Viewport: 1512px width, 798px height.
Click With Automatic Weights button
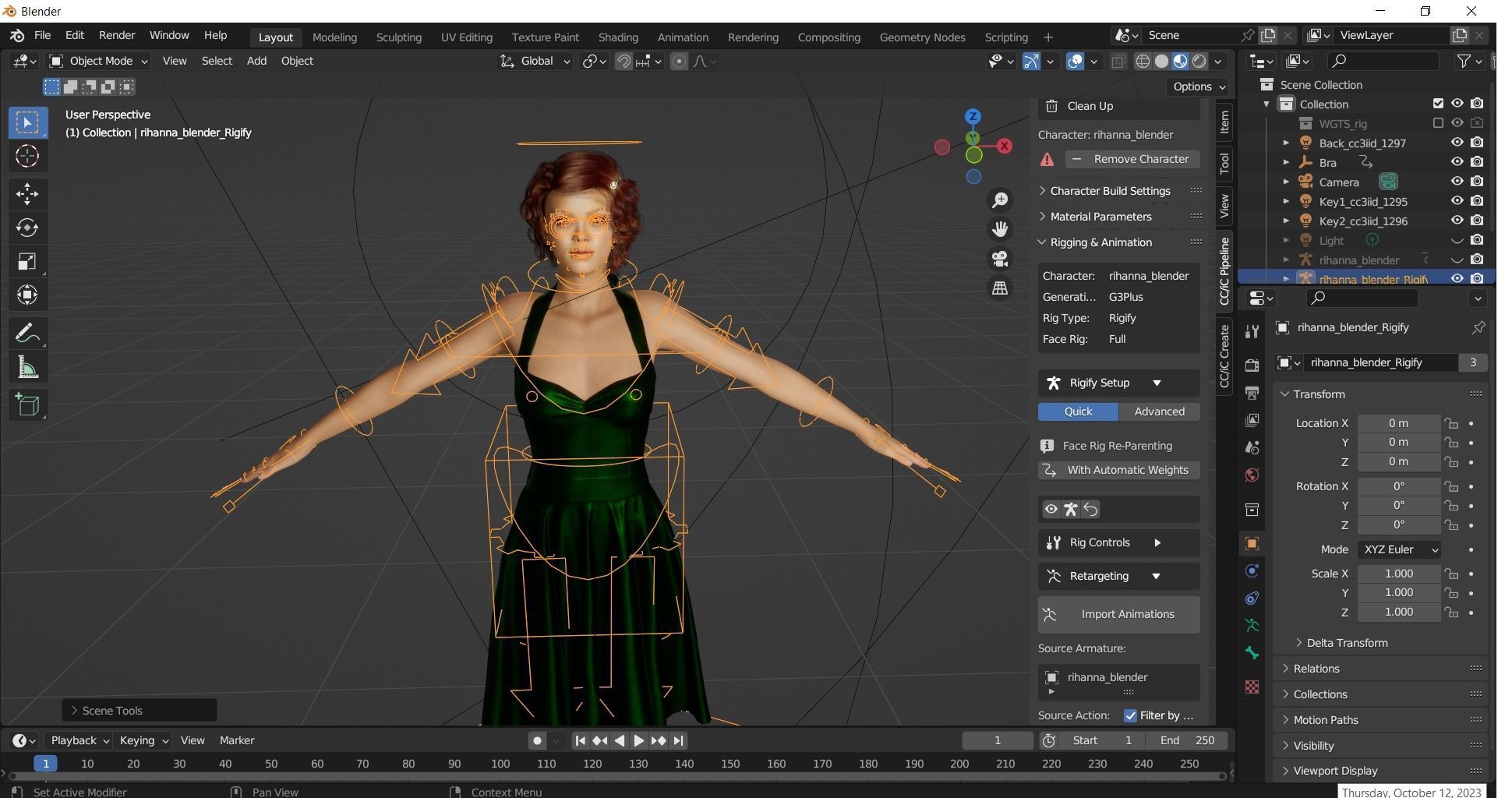(1119, 470)
